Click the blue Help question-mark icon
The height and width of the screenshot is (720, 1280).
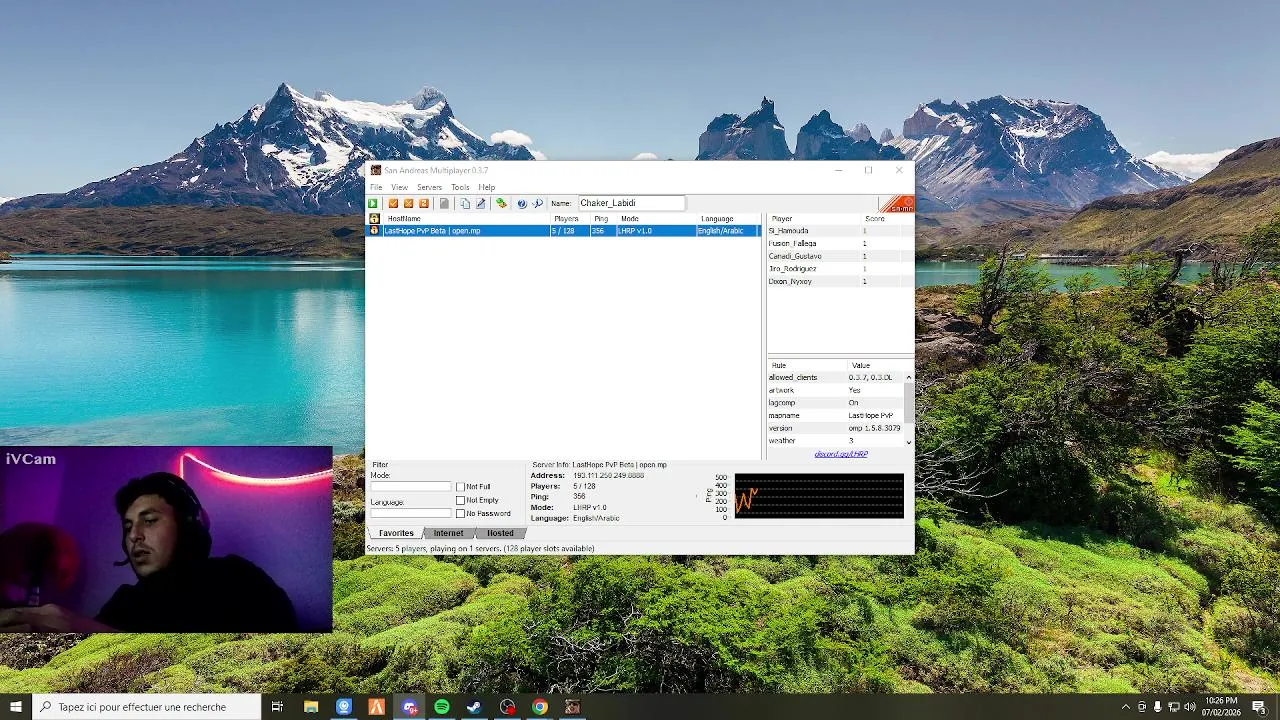(x=522, y=203)
